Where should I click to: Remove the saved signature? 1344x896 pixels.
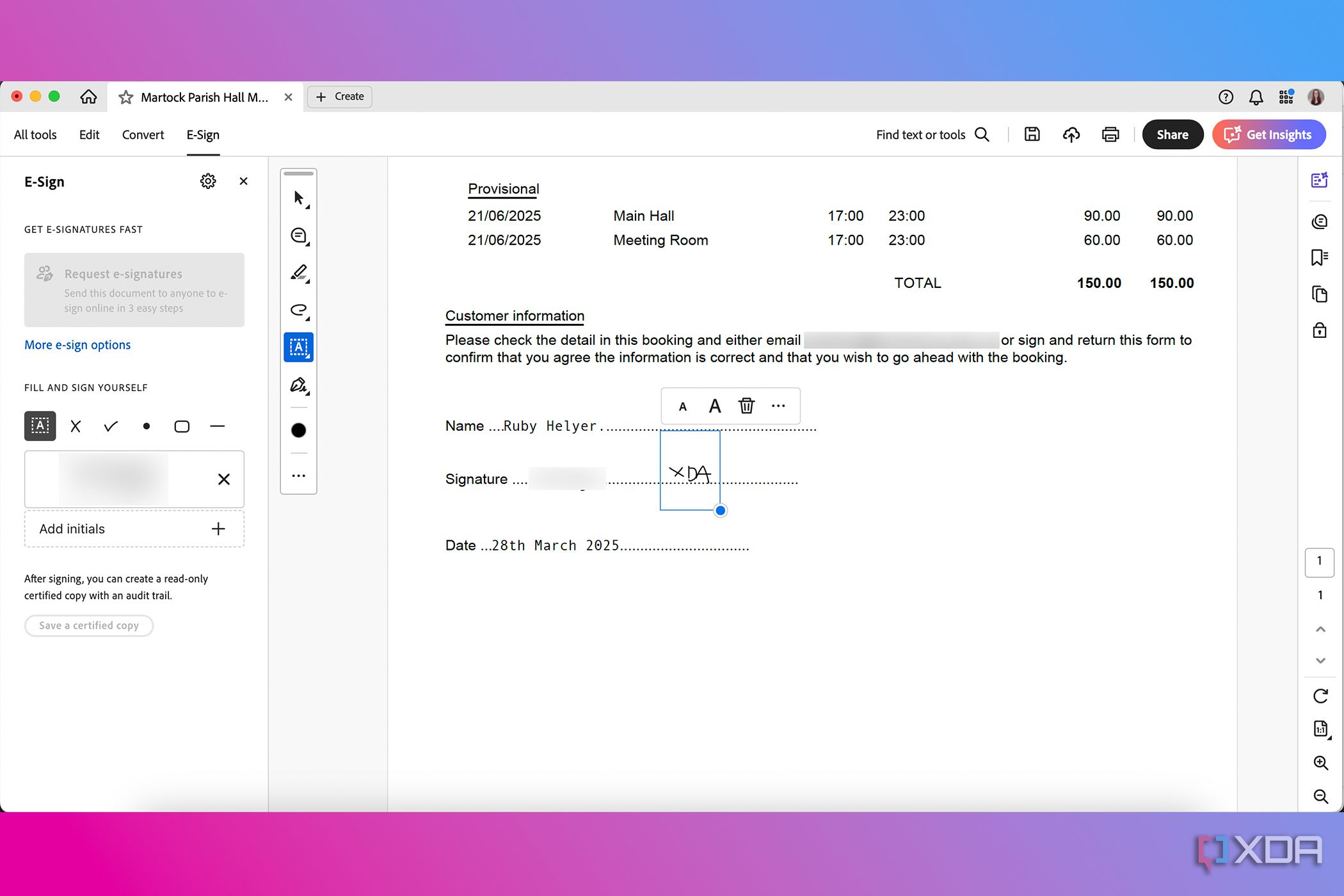coord(224,479)
